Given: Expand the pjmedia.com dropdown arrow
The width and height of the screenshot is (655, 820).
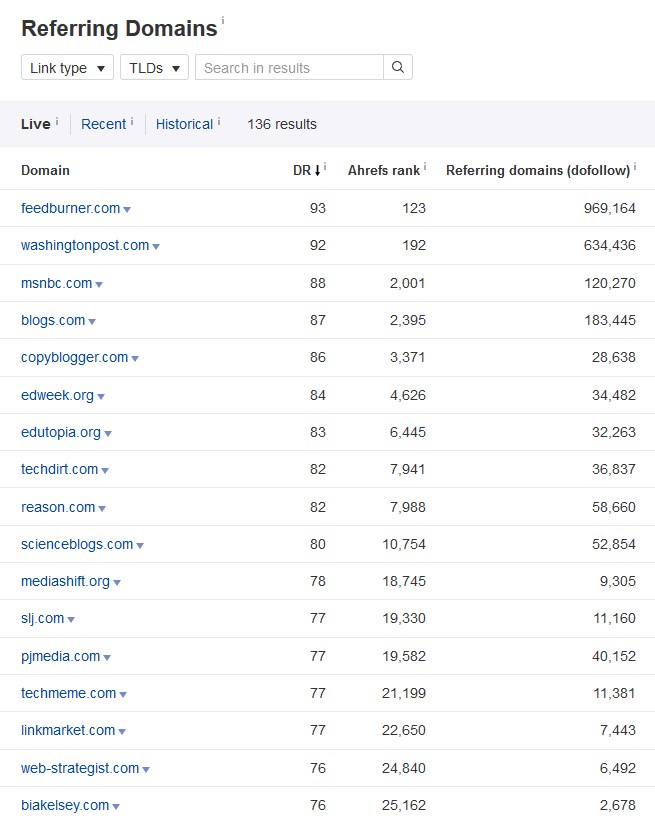Looking at the screenshot, I should click(x=107, y=658).
